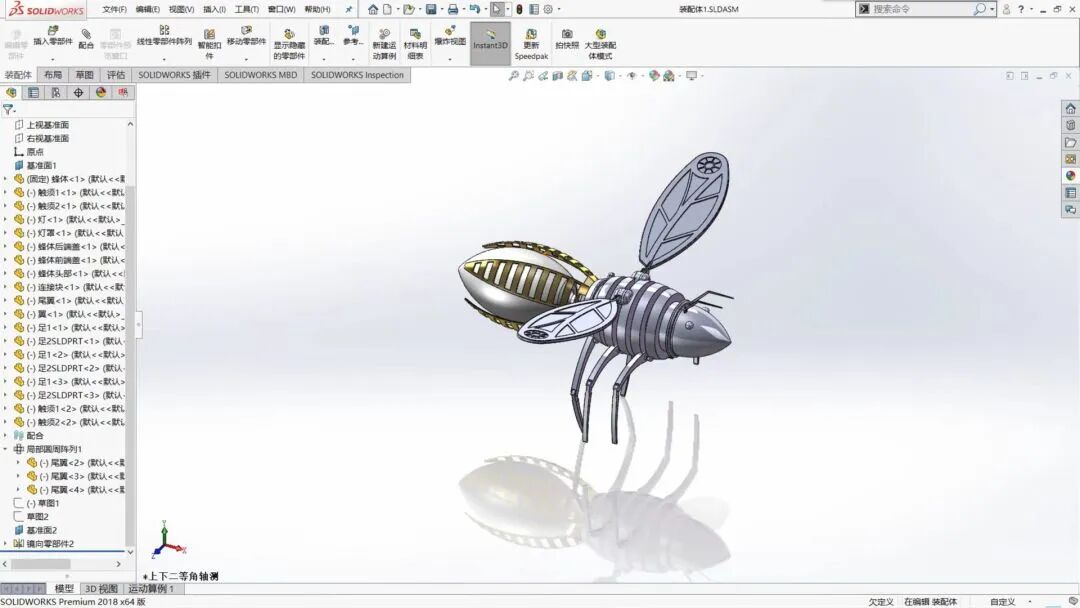Expand the 镜向零部件2 node

tap(6, 543)
